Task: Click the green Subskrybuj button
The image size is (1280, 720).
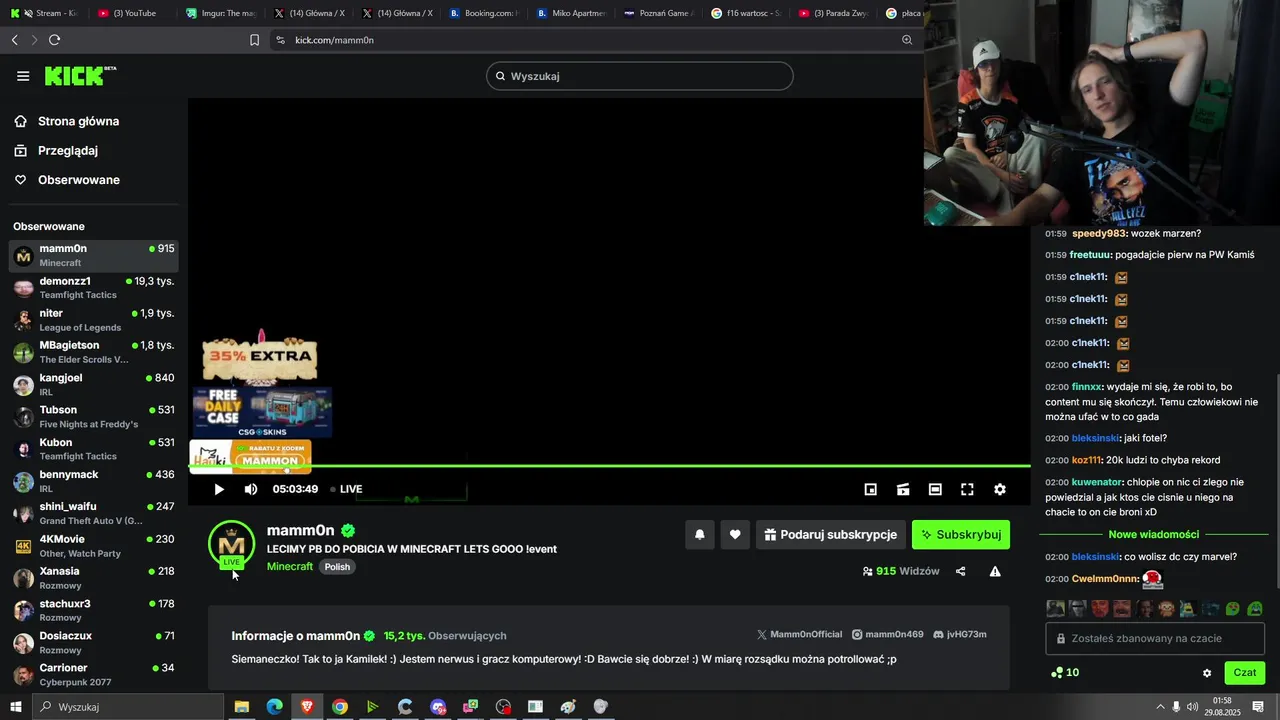Action: point(961,535)
